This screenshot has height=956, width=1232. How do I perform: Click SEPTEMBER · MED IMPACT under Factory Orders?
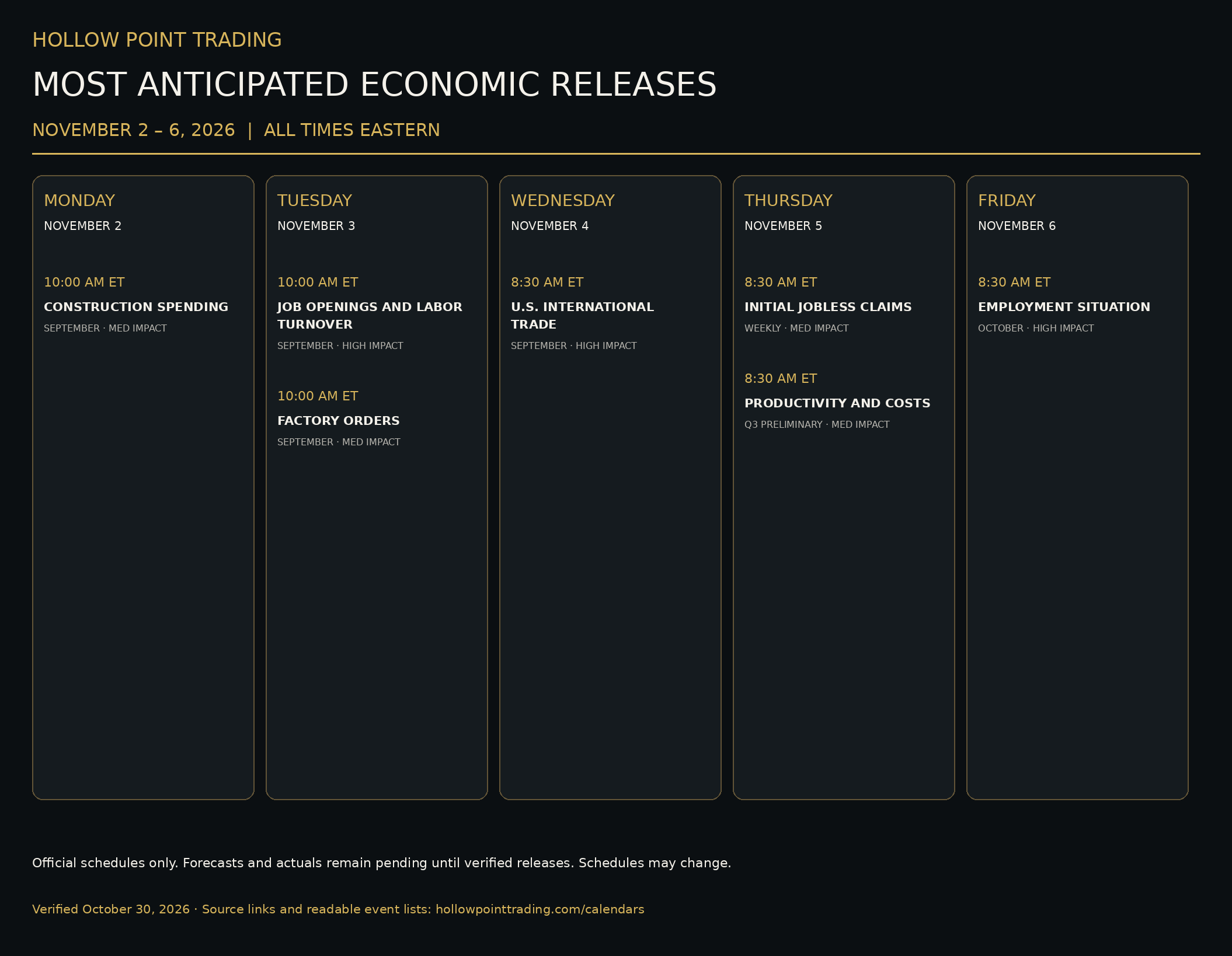click(x=339, y=442)
